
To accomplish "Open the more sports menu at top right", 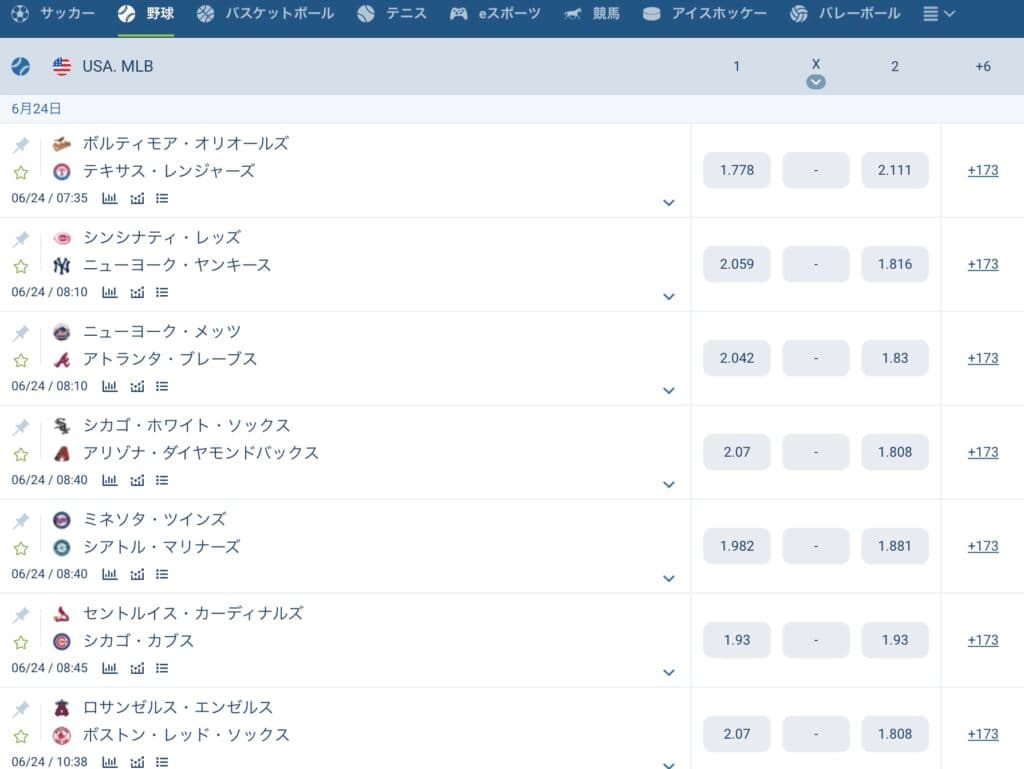I will coord(938,14).
